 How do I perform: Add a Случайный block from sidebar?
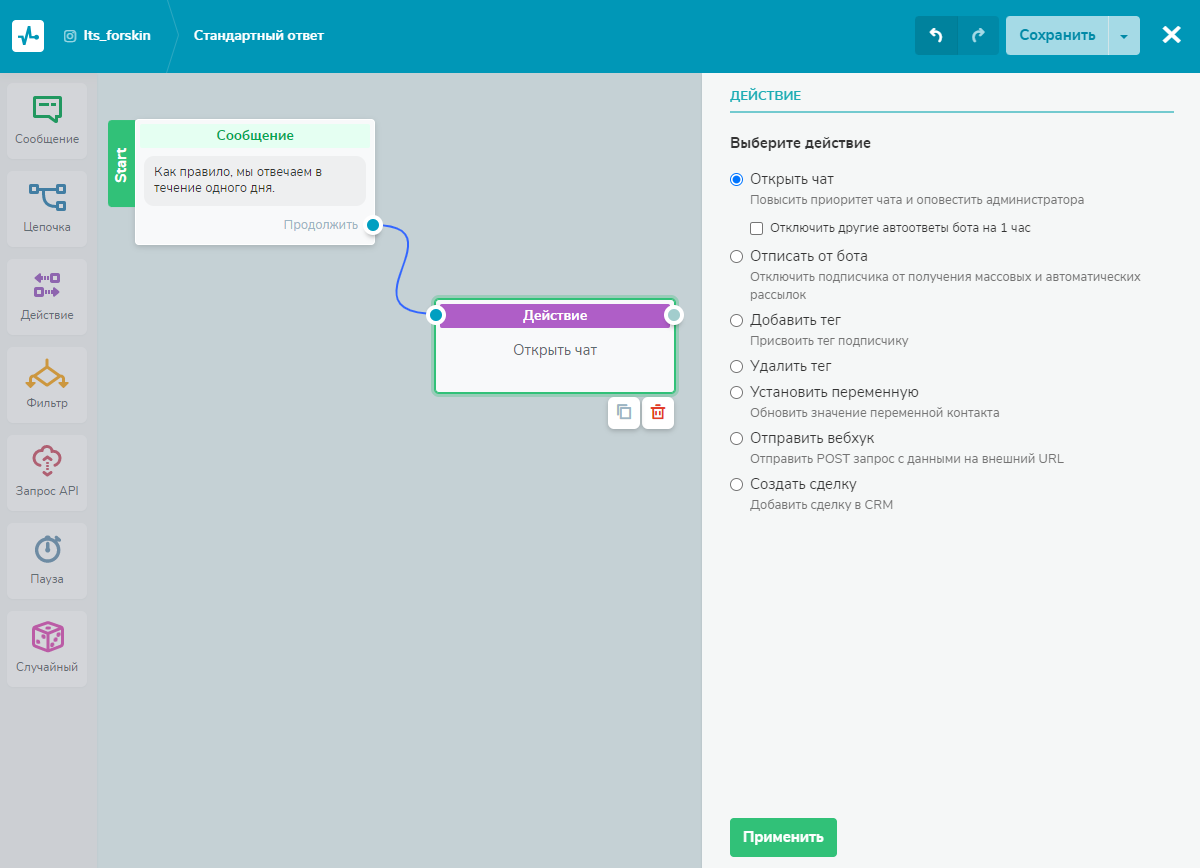47,648
